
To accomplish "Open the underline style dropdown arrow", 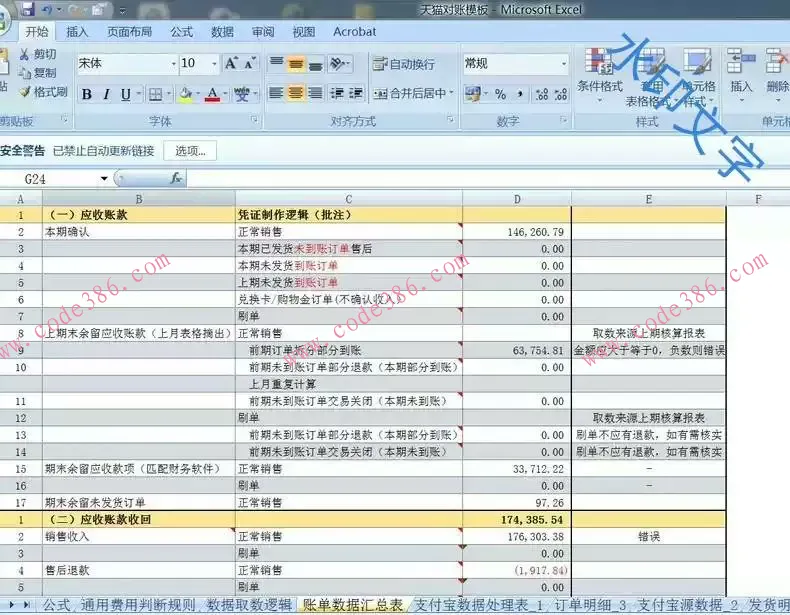I will (139, 94).
